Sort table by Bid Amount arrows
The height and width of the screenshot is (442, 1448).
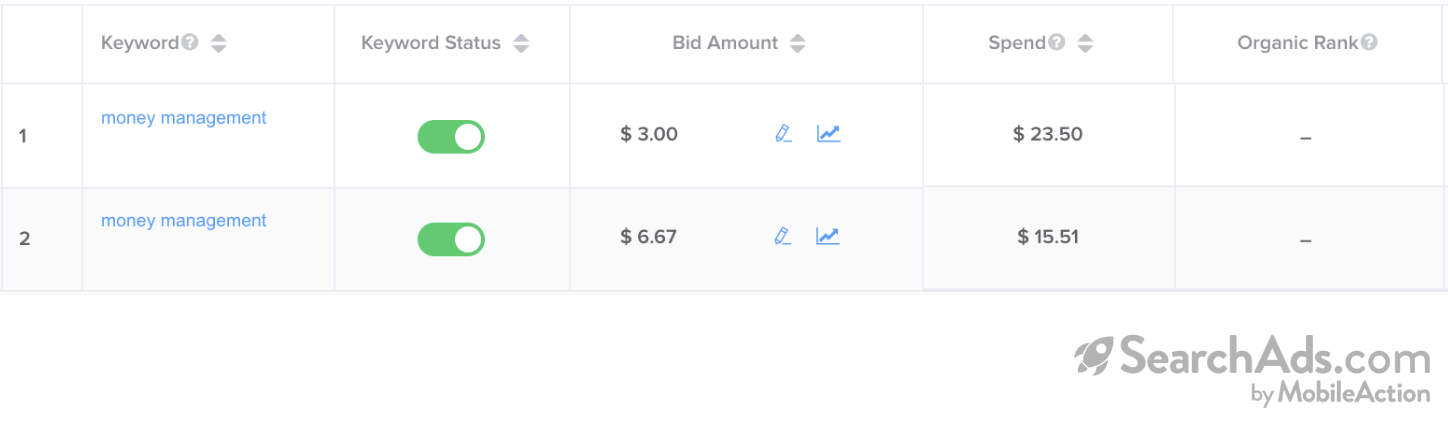797,44
